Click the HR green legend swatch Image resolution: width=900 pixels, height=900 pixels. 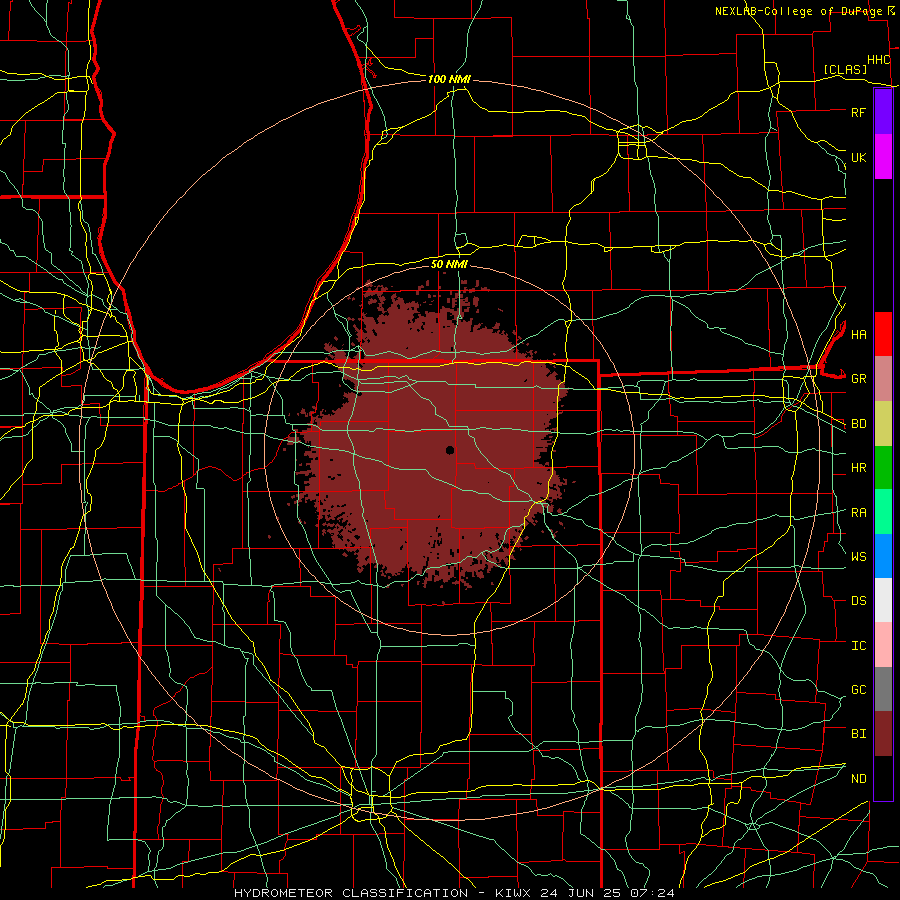coord(883,467)
